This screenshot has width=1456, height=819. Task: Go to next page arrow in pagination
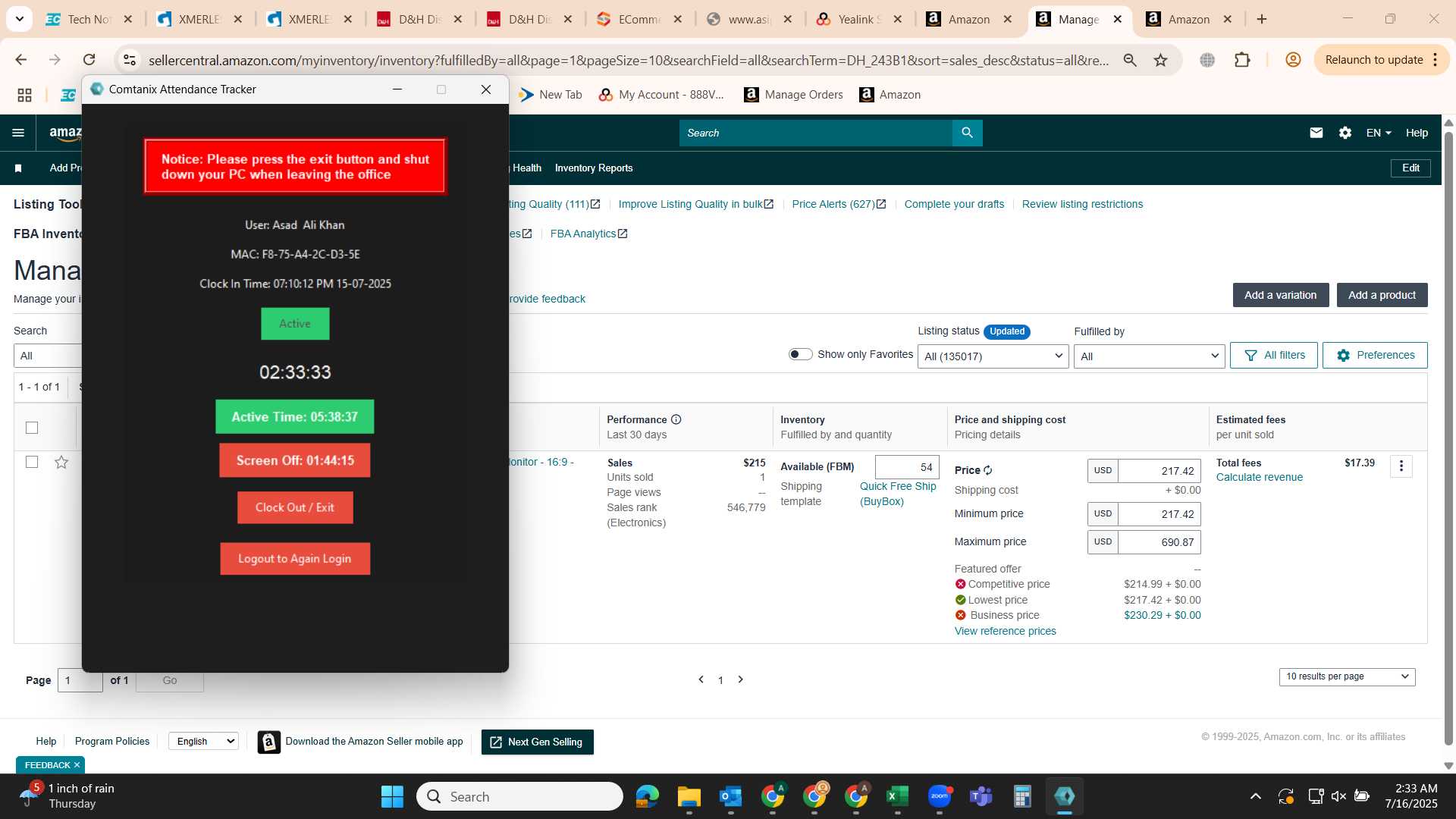click(740, 679)
